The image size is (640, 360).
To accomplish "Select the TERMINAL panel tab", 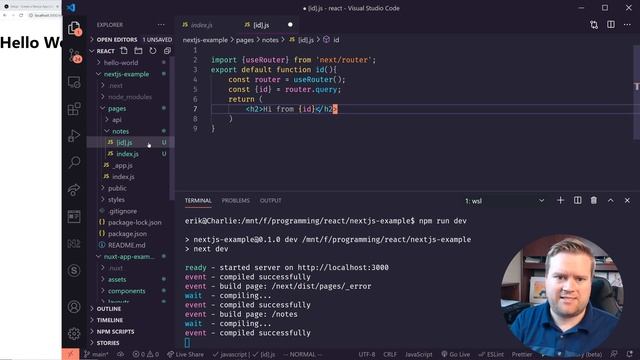I will click(x=198, y=201).
